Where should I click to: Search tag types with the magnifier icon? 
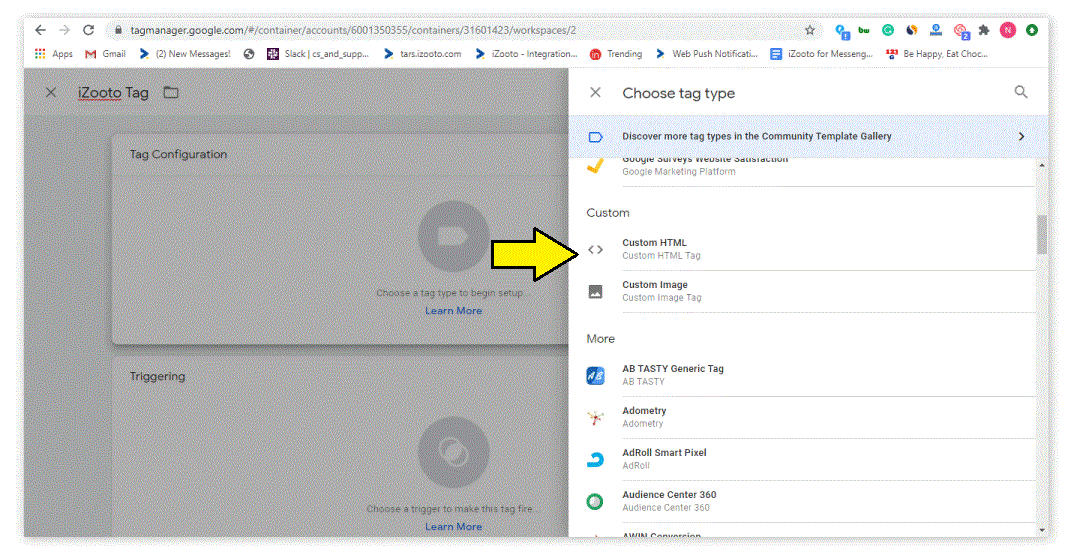pos(1021,92)
